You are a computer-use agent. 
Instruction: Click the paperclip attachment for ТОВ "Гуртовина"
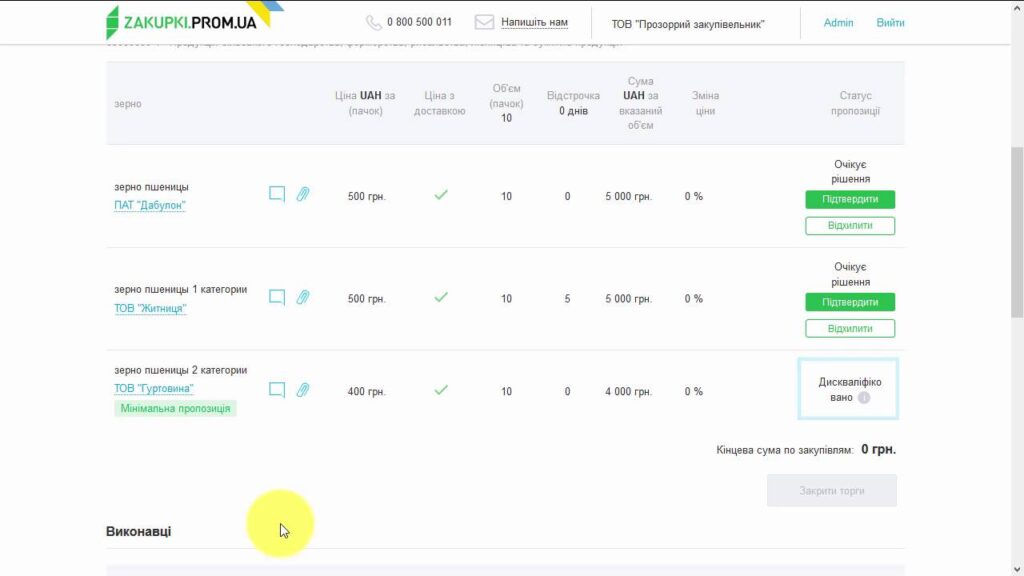tap(303, 391)
